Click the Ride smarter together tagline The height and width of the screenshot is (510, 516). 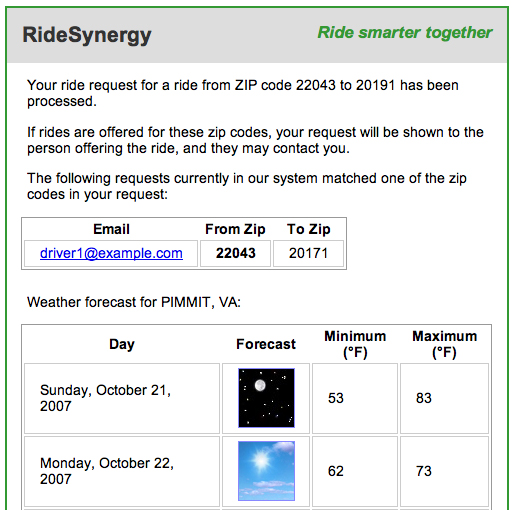405,33
